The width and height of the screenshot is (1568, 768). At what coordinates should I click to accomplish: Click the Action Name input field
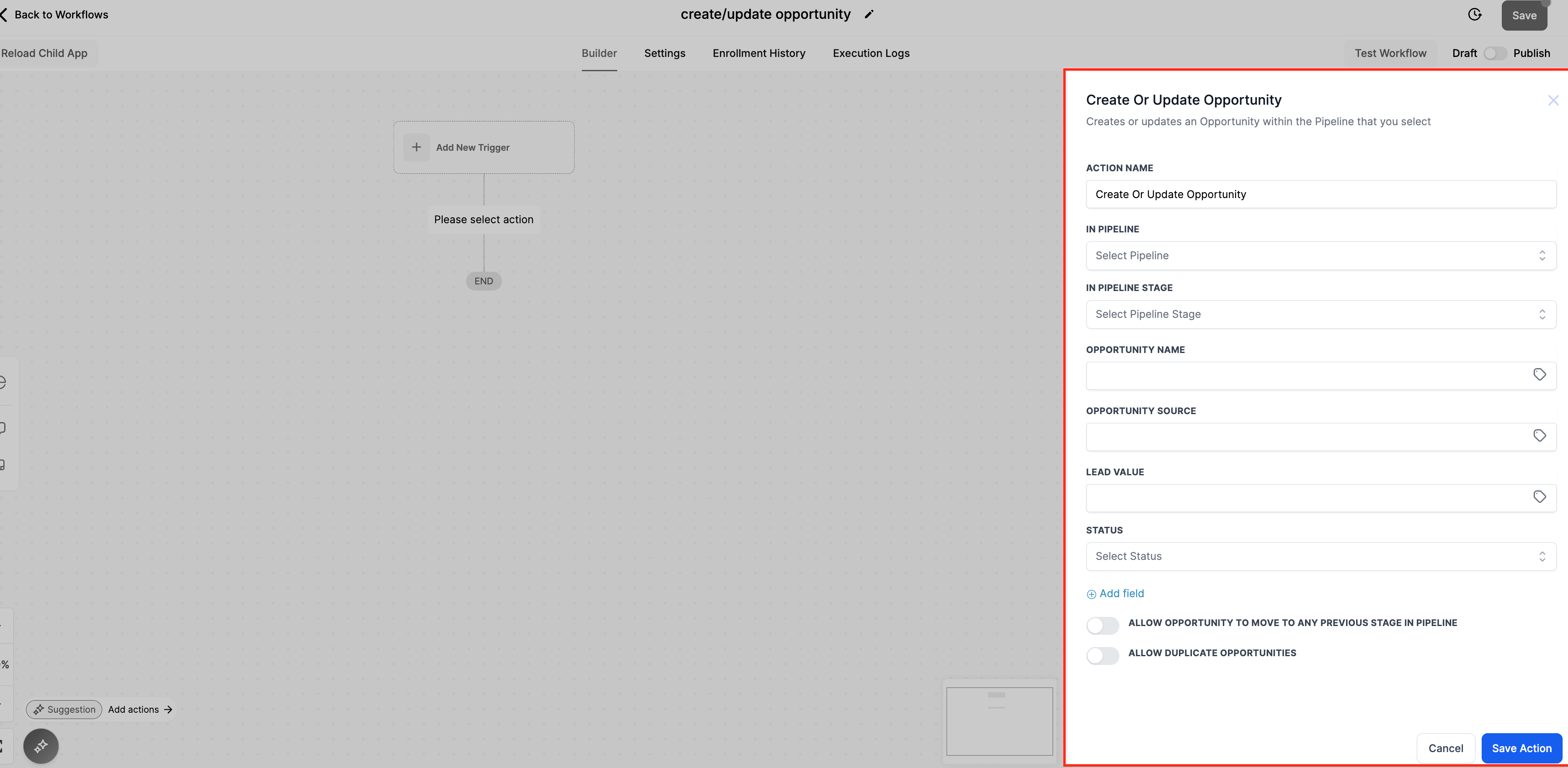[x=1320, y=194]
